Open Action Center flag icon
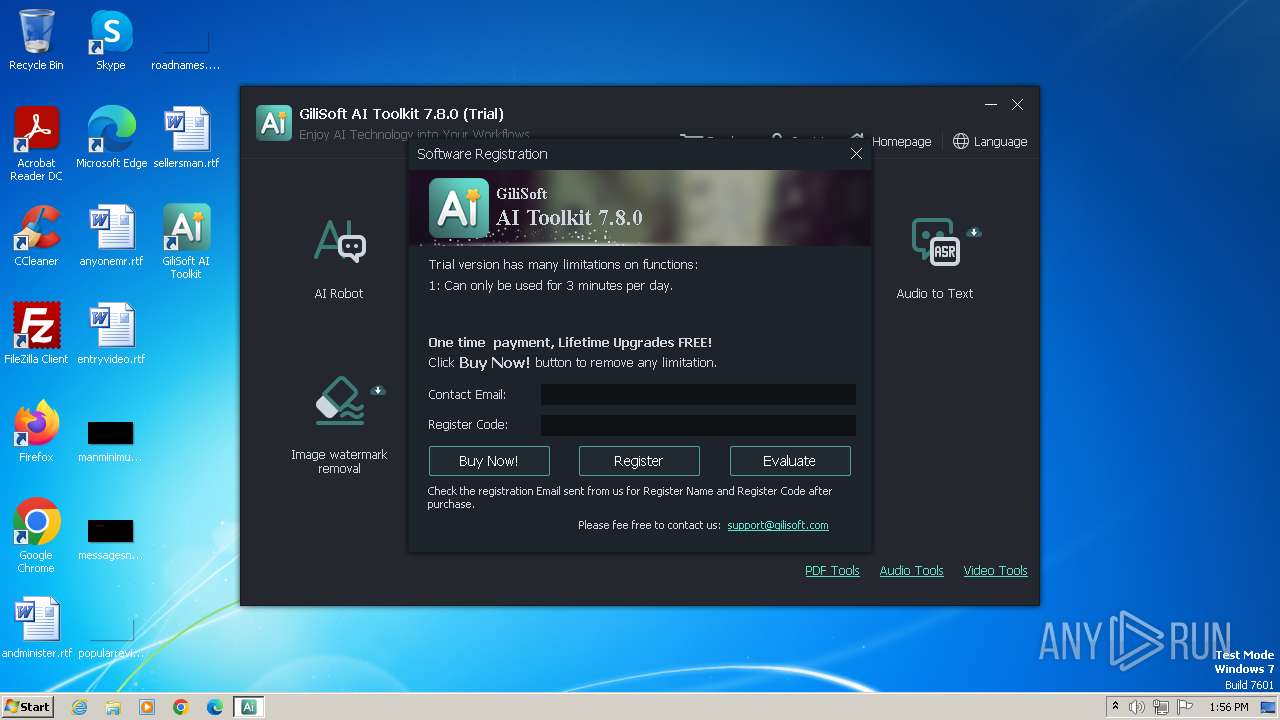Screen dimensions: 1280x720 tap(1185, 707)
